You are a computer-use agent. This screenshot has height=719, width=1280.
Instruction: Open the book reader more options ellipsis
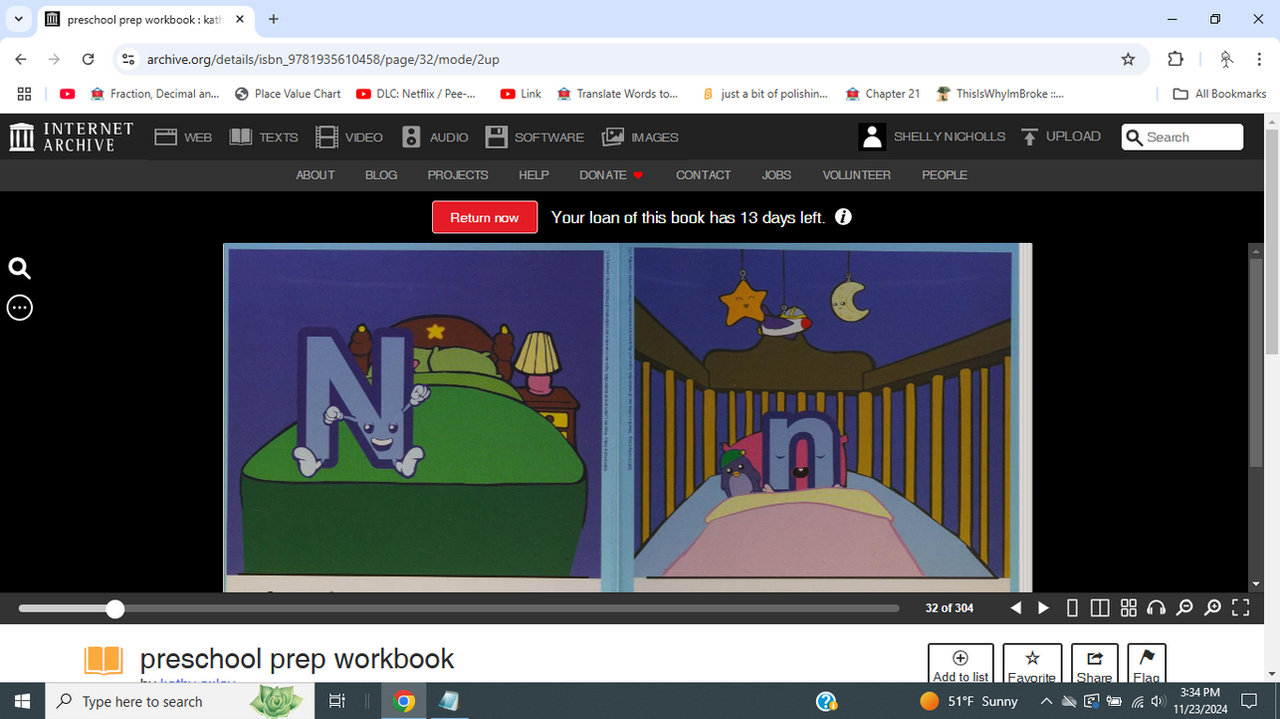coord(20,307)
